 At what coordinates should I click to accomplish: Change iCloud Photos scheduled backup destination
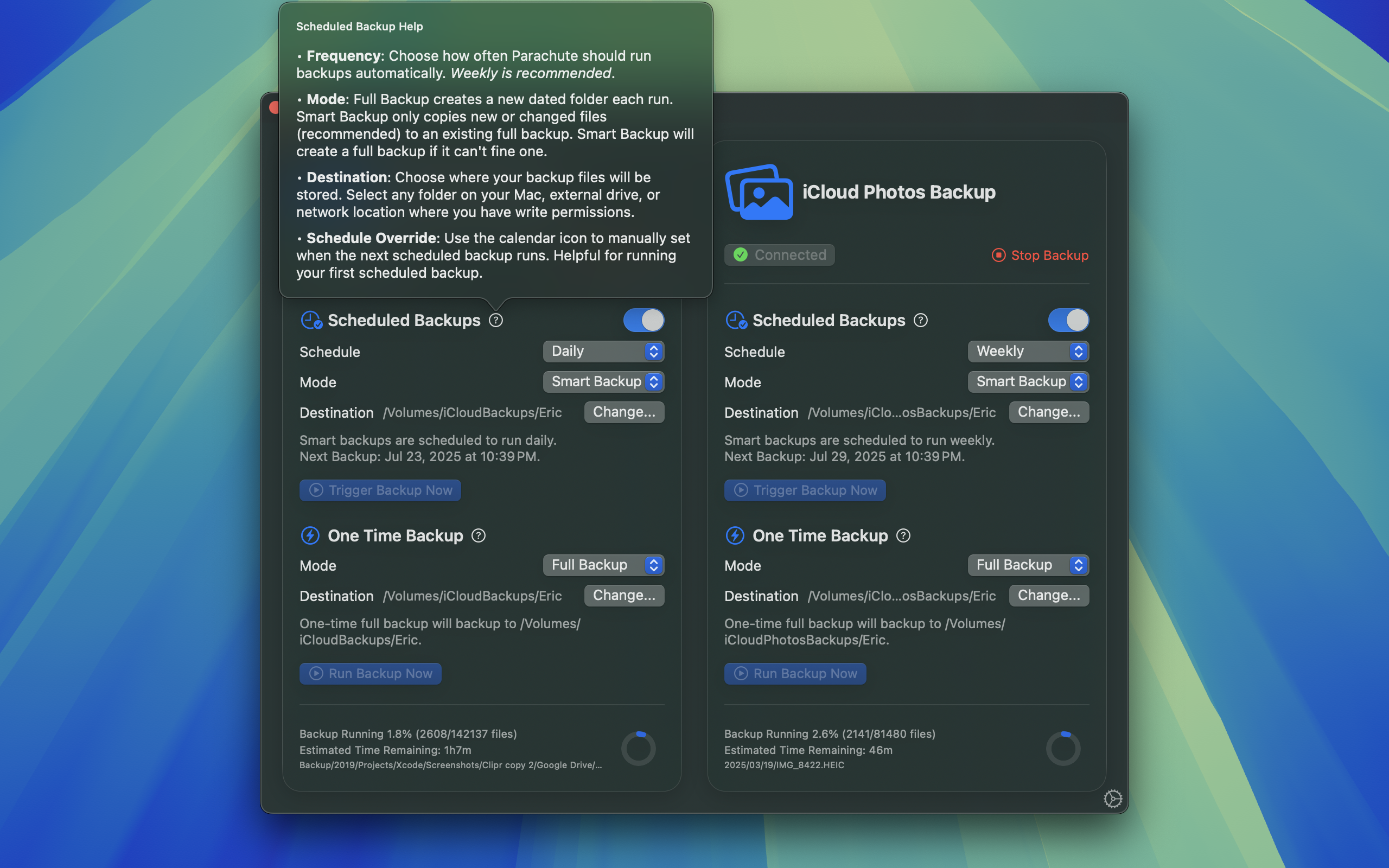pyautogui.click(x=1049, y=412)
